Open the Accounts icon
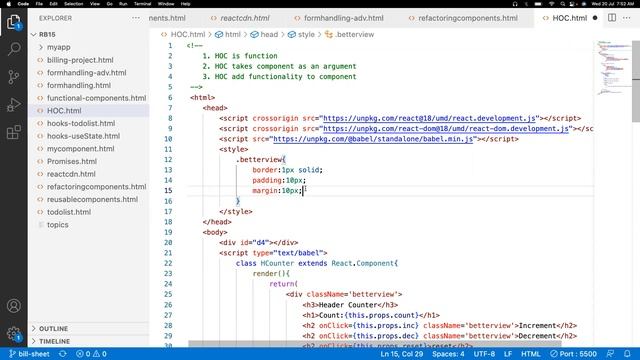Image resolution: width=640 pixels, height=360 pixels. coord(13,306)
